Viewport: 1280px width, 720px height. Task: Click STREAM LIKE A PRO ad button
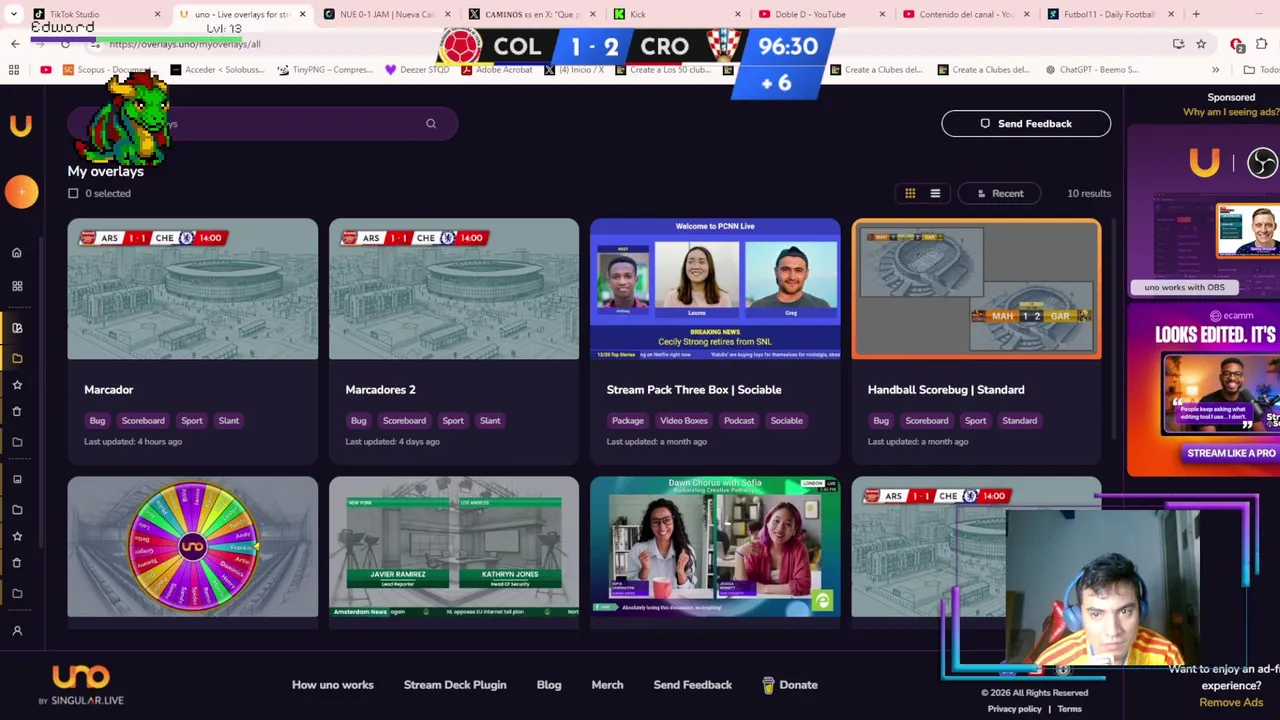(x=1231, y=453)
